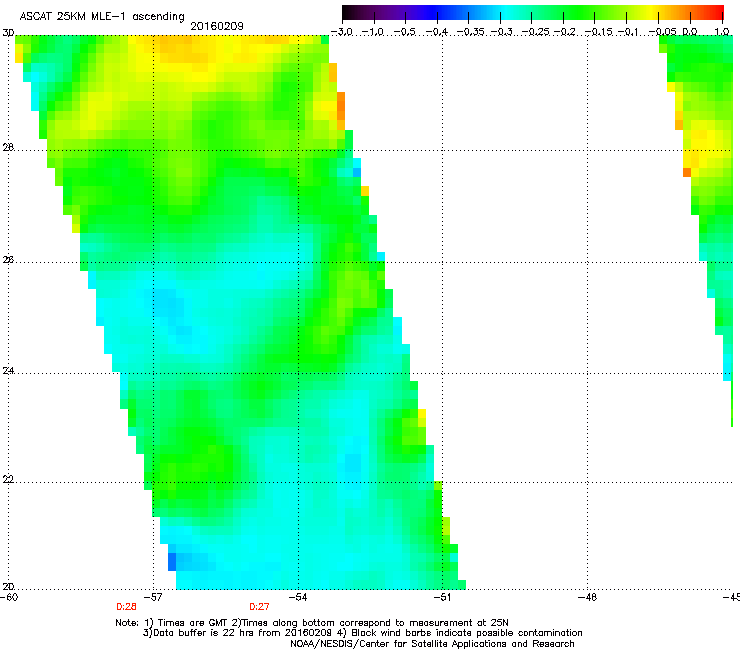Click the -0.1 color scale label
Viewport: 740px width, 650px height.
coord(628,32)
